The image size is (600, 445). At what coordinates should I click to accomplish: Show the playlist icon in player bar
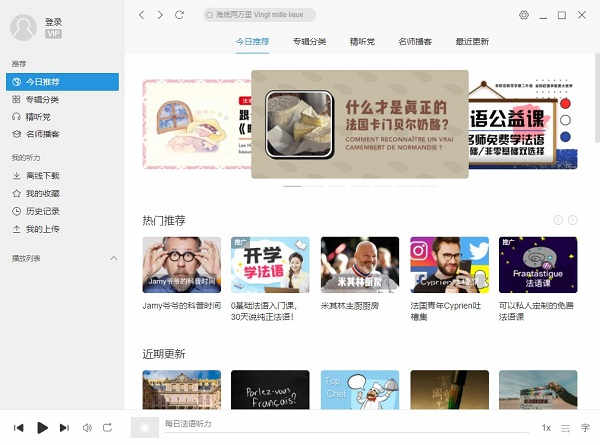566,427
